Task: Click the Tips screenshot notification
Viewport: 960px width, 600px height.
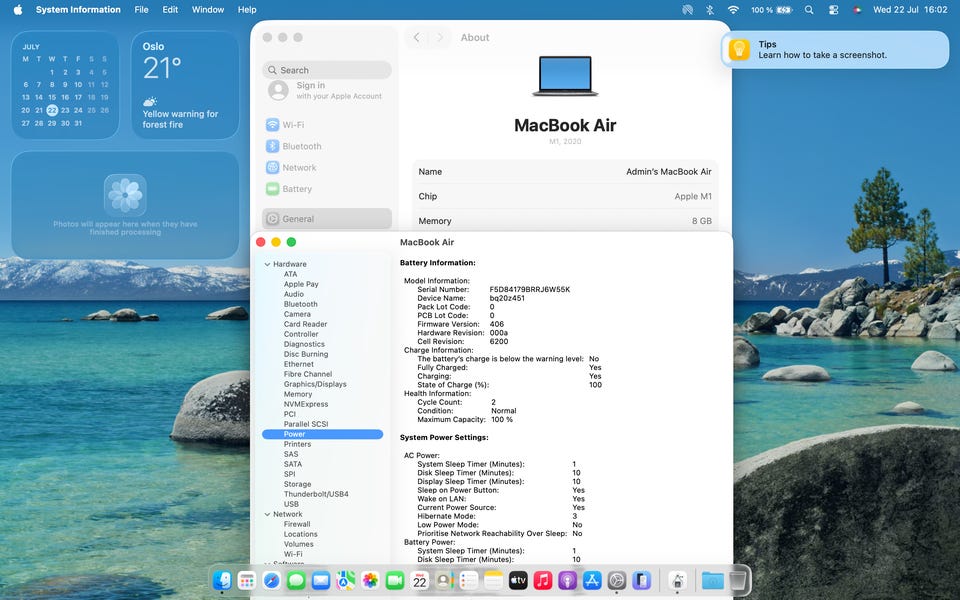Action: [x=835, y=50]
